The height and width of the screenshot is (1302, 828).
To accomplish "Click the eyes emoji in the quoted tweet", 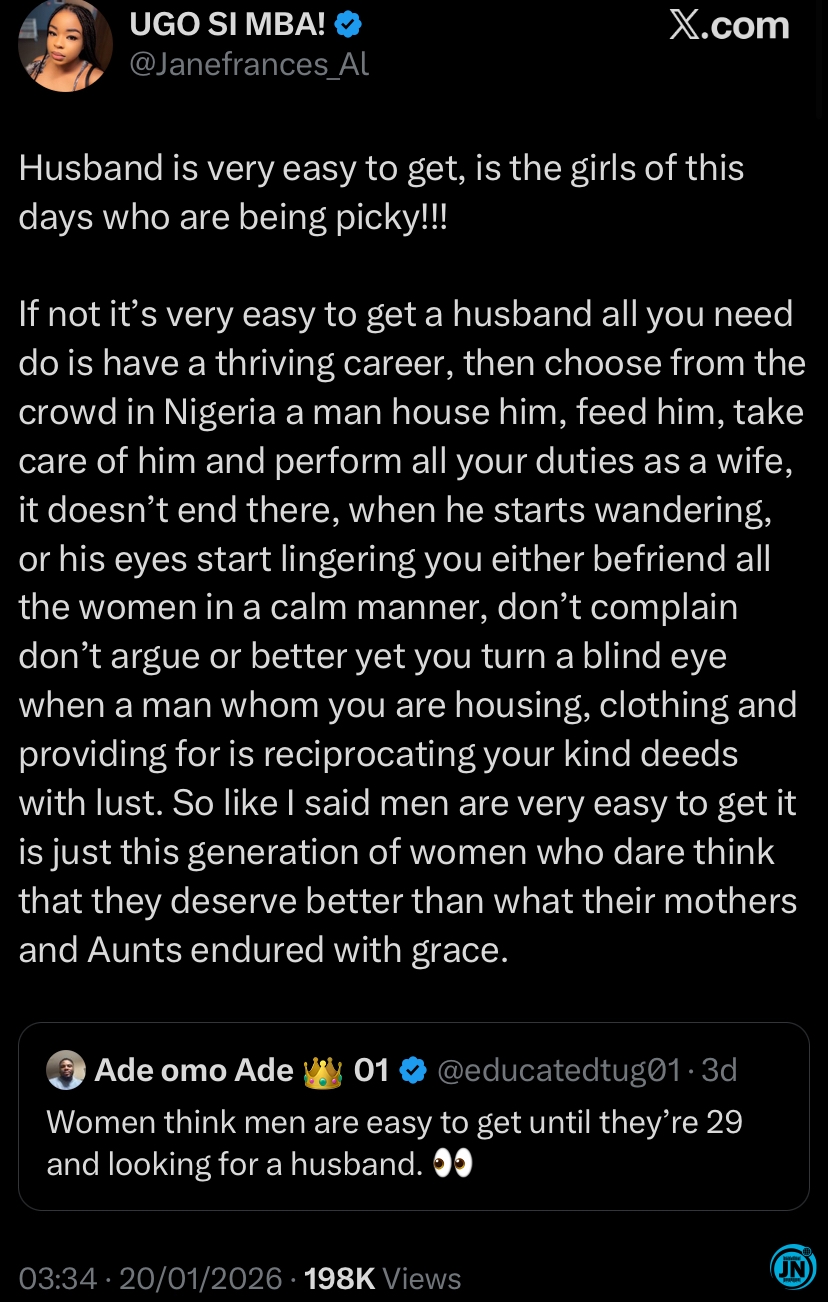I will [x=452, y=1165].
